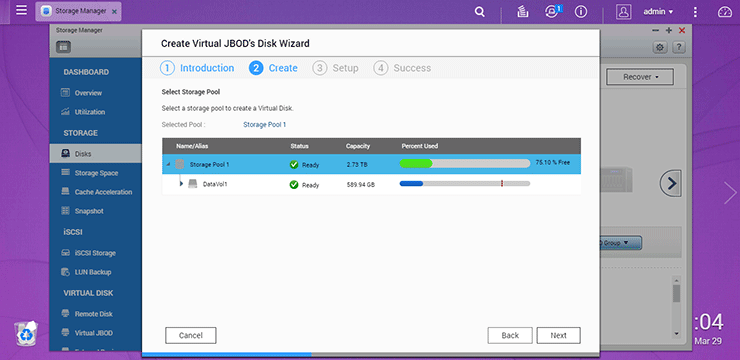
Task: Open Storage Manager help question icon
Action: pyautogui.click(x=679, y=47)
